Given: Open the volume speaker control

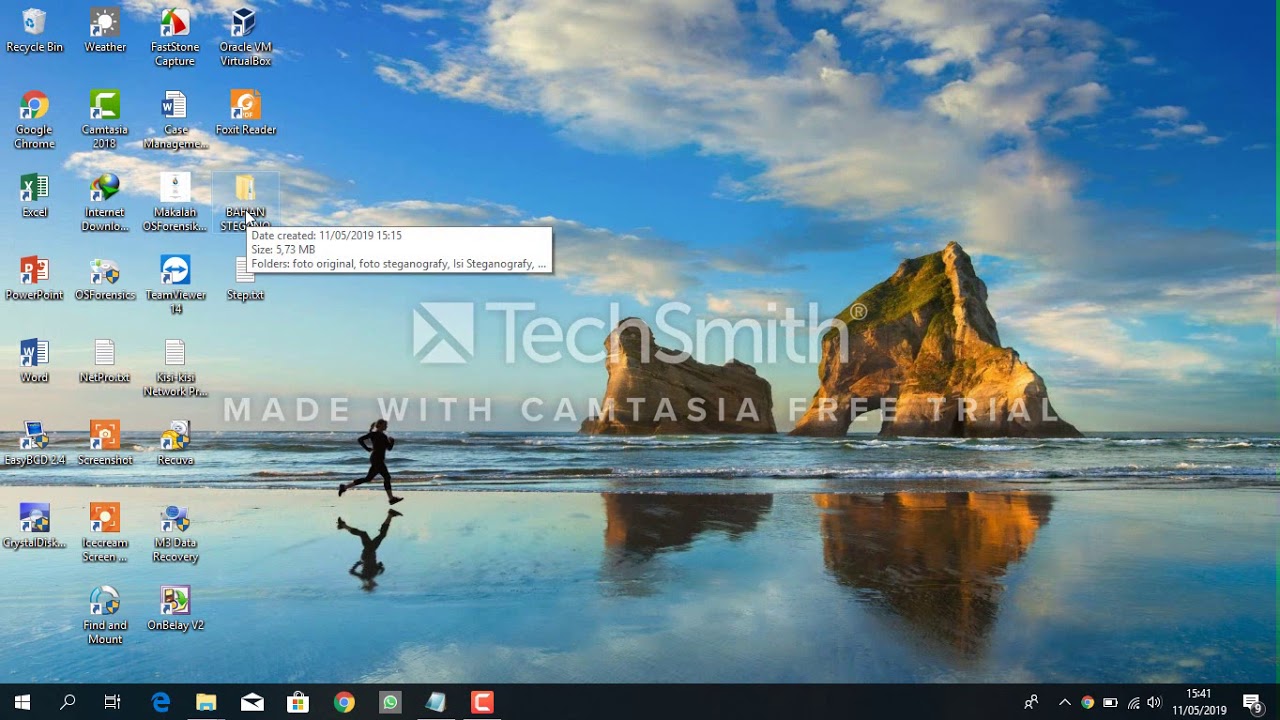Looking at the screenshot, I should (1155, 702).
